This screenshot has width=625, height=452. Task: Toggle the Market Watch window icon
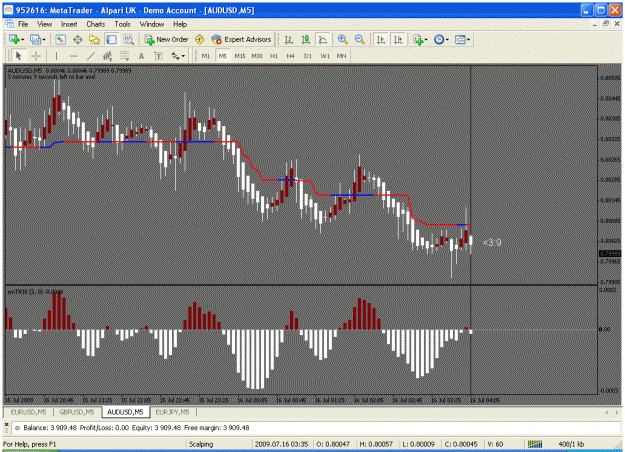60,39
